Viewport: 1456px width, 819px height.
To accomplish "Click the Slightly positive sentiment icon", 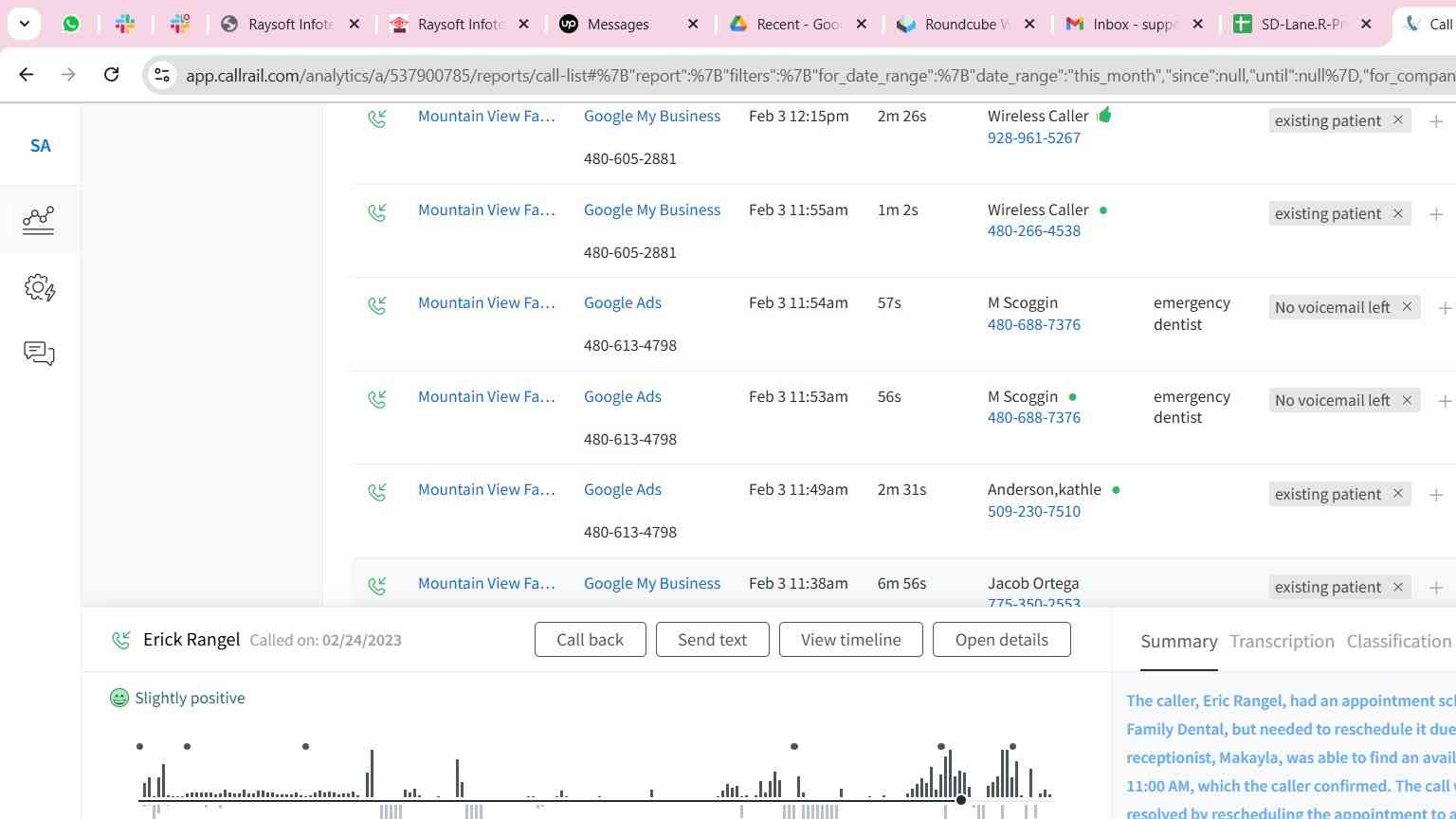I will pos(119,698).
